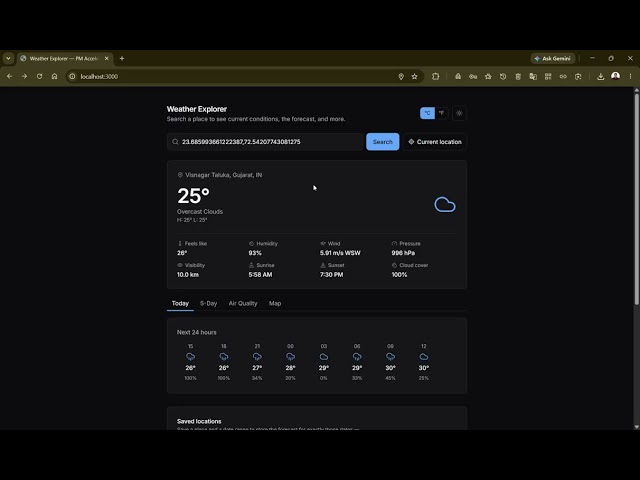
Task: Click the 5:58 AM sunrise value
Action: pyautogui.click(x=260, y=275)
